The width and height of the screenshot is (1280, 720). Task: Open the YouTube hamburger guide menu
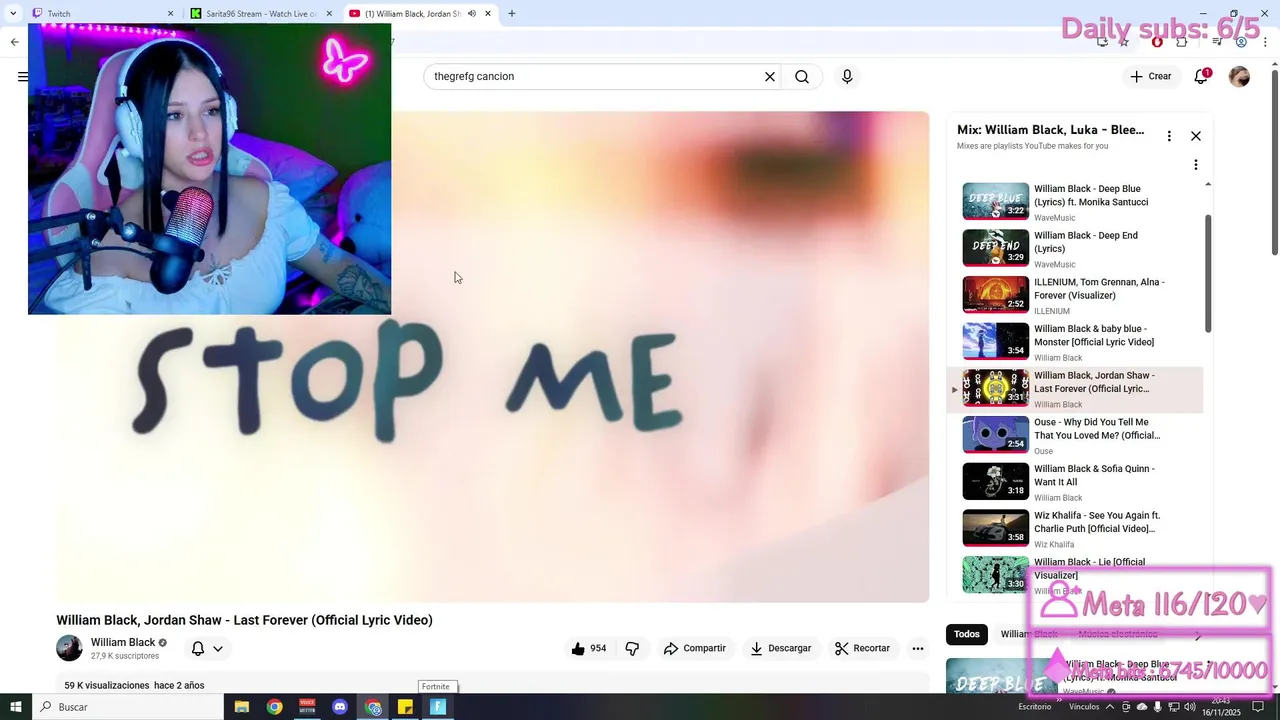tap(22, 76)
